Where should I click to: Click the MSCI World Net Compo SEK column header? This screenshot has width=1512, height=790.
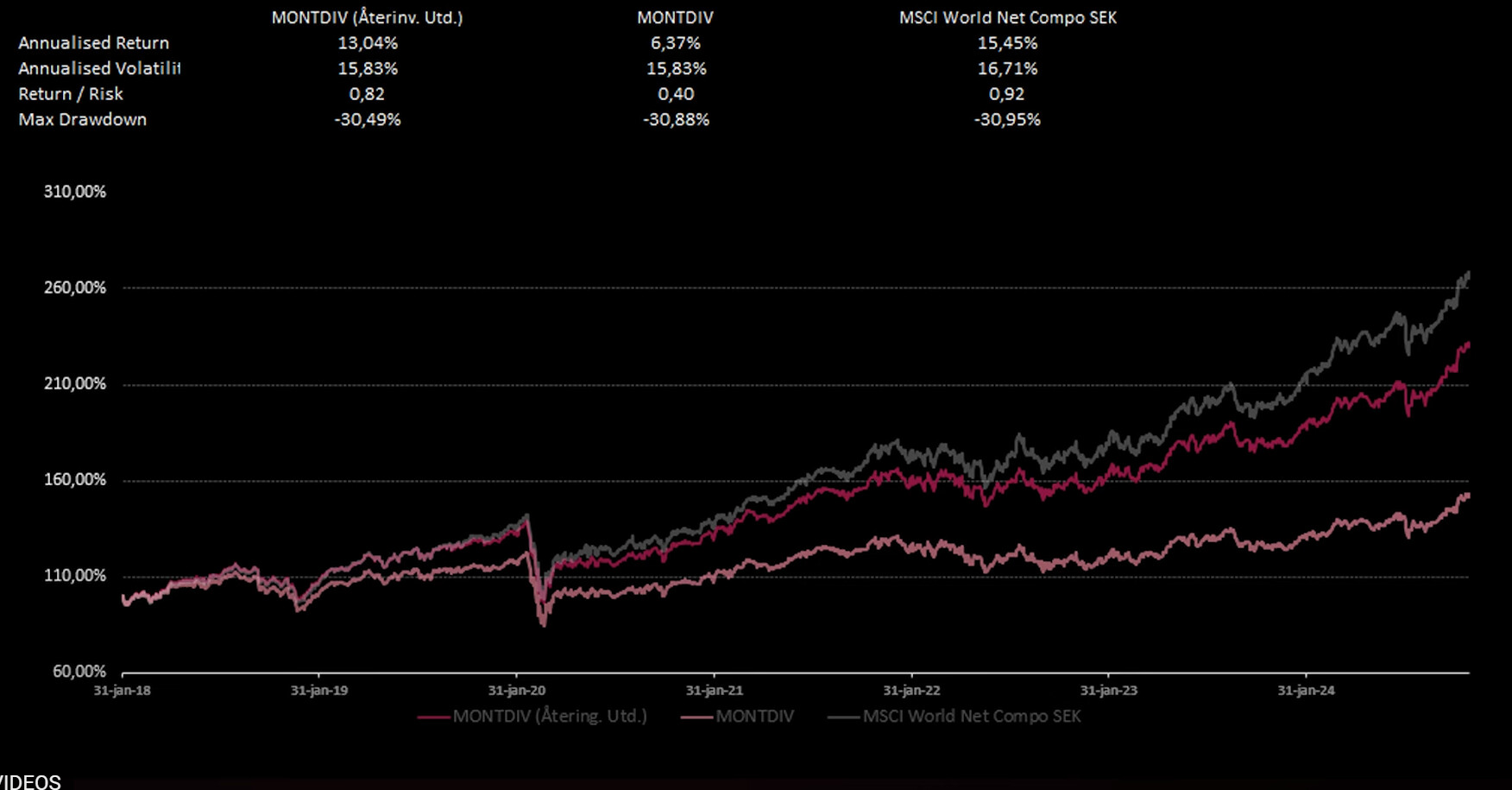[1007, 17]
